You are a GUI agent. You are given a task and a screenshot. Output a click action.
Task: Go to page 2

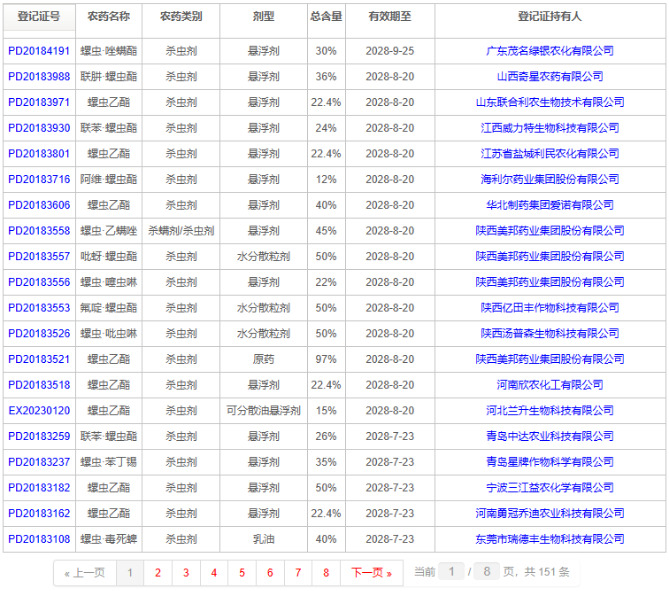click(158, 573)
